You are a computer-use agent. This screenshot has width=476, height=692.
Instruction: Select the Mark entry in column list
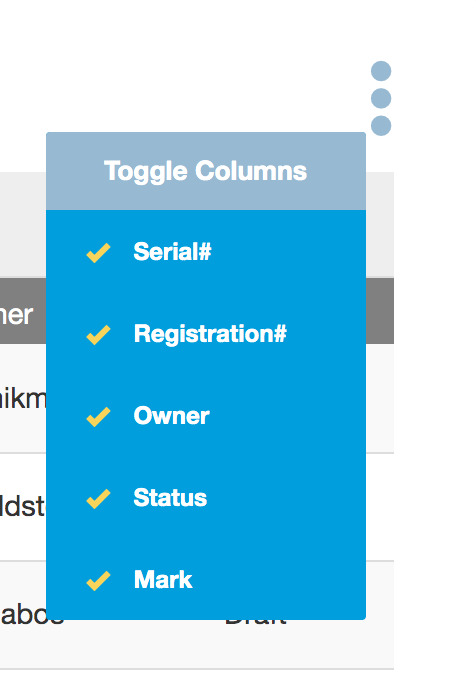(x=163, y=579)
